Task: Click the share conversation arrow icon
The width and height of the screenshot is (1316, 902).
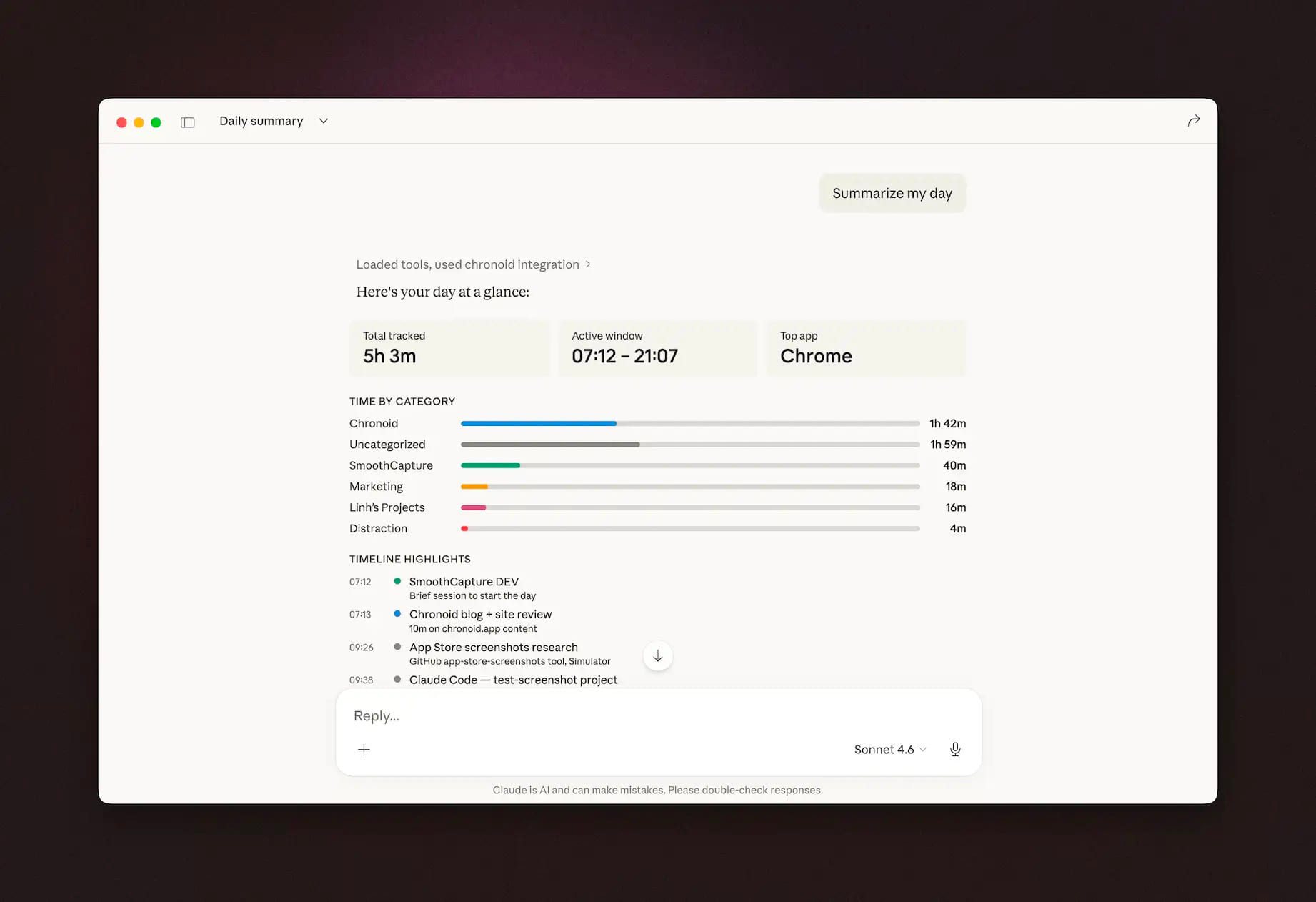Action: [1194, 120]
